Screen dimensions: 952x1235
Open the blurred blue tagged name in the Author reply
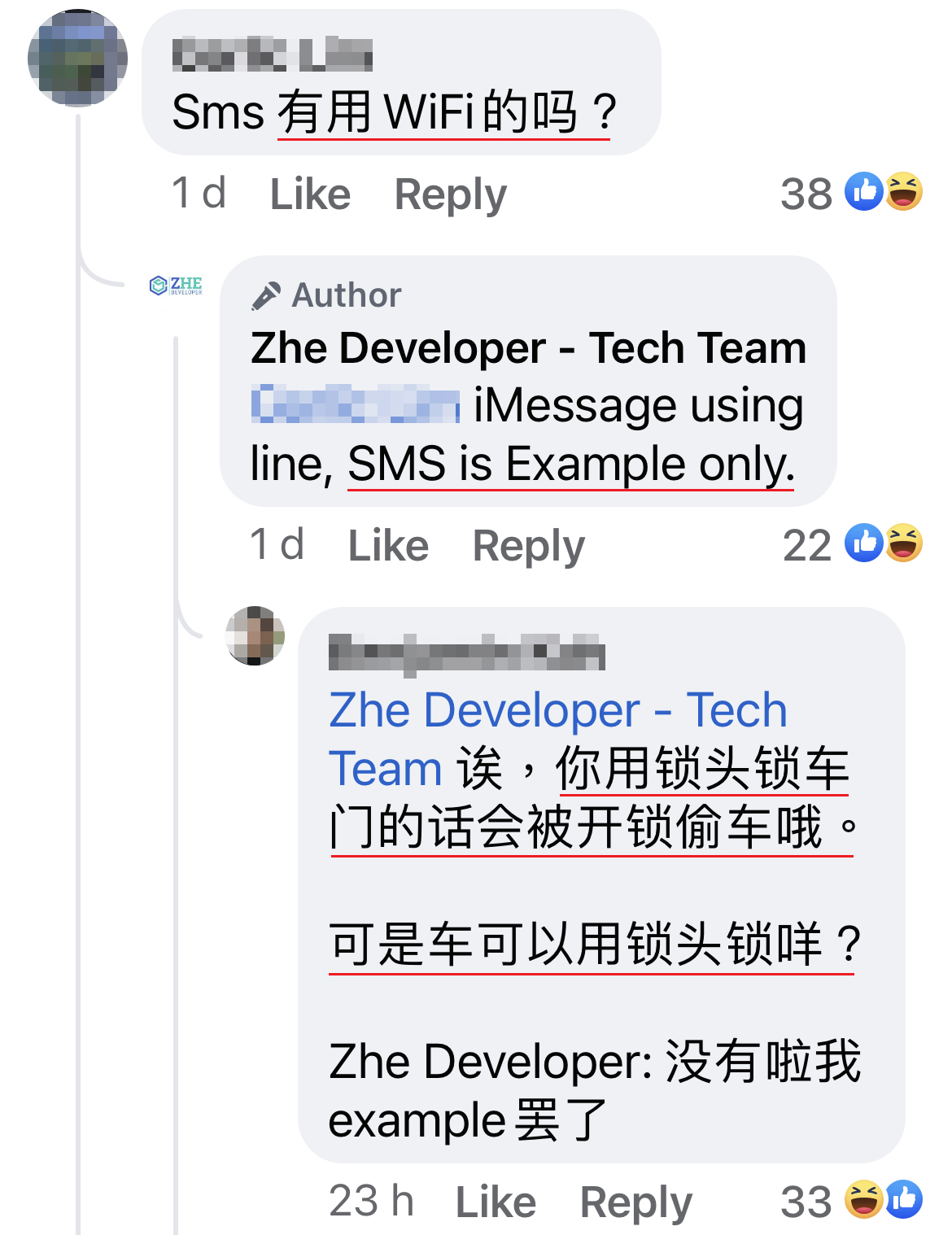point(355,405)
